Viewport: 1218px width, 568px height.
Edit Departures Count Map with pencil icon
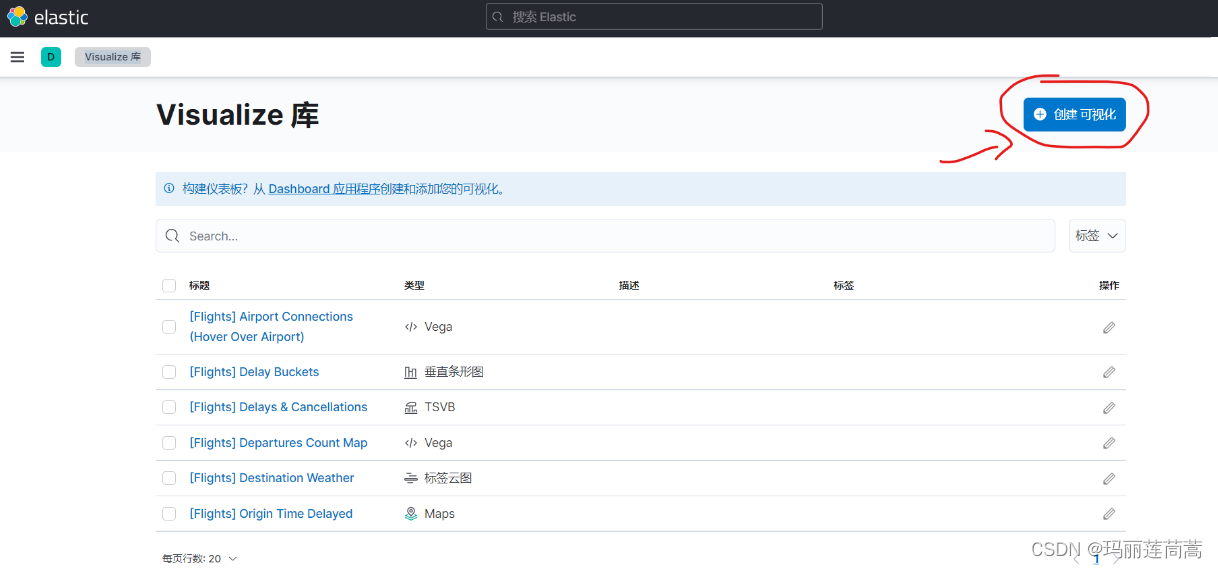(1109, 443)
